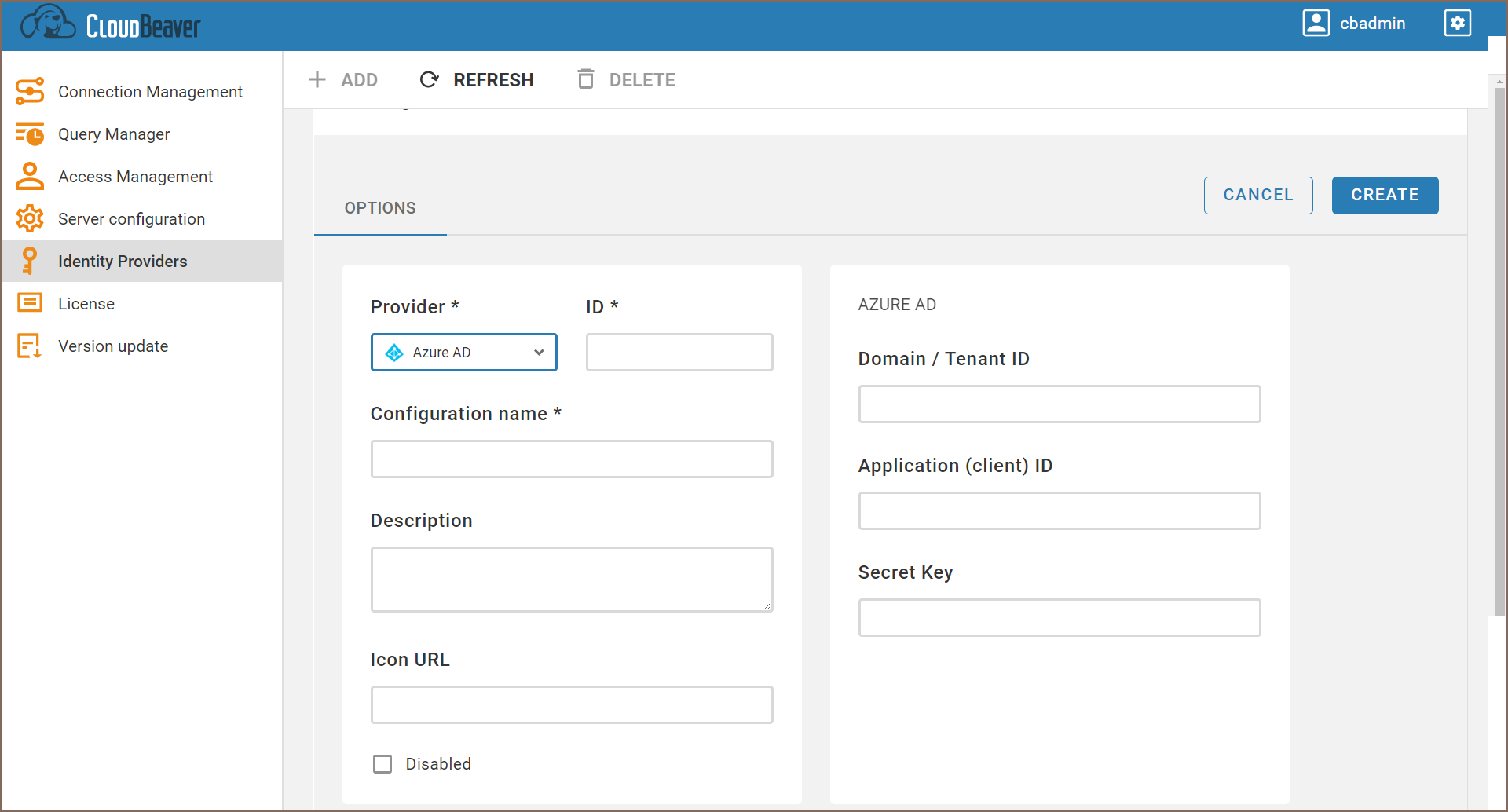1508x812 pixels.
Task: Click into the Configuration name field
Action: click(x=571, y=459)
